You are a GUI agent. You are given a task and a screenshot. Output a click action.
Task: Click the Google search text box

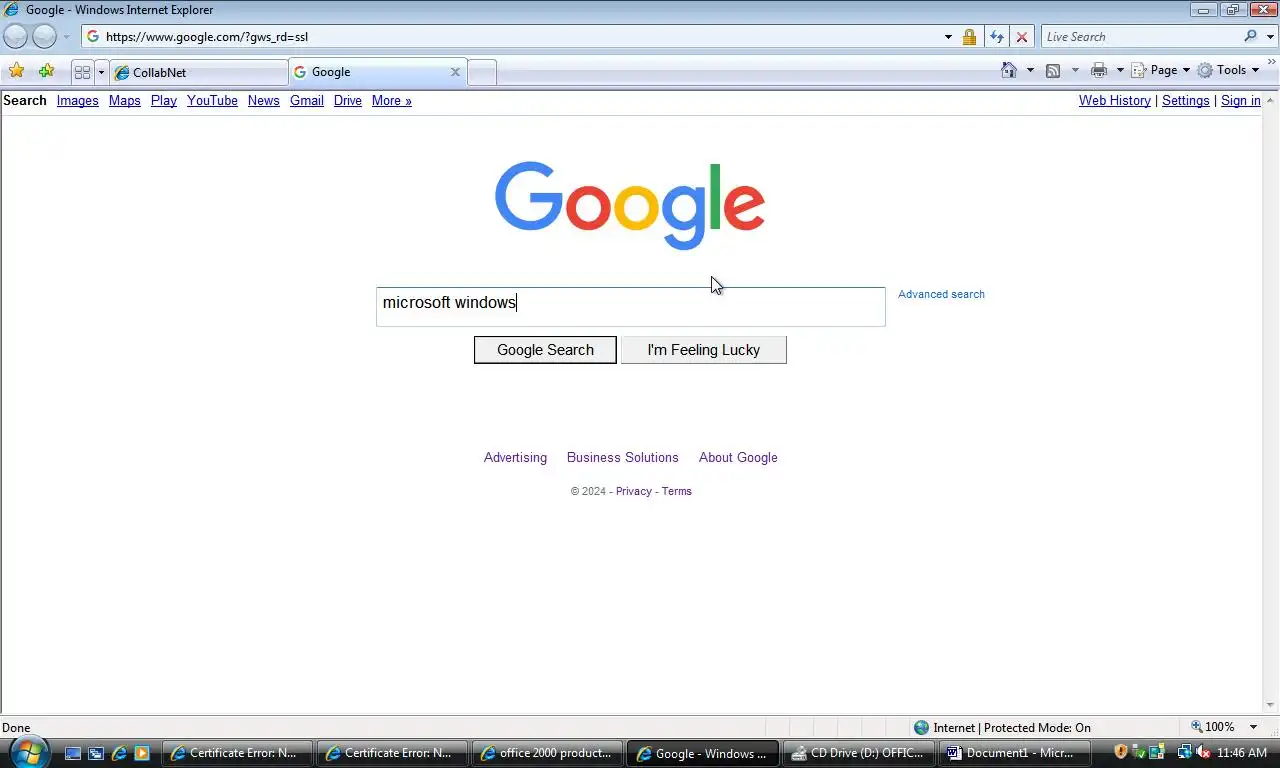tap(631, 306)
